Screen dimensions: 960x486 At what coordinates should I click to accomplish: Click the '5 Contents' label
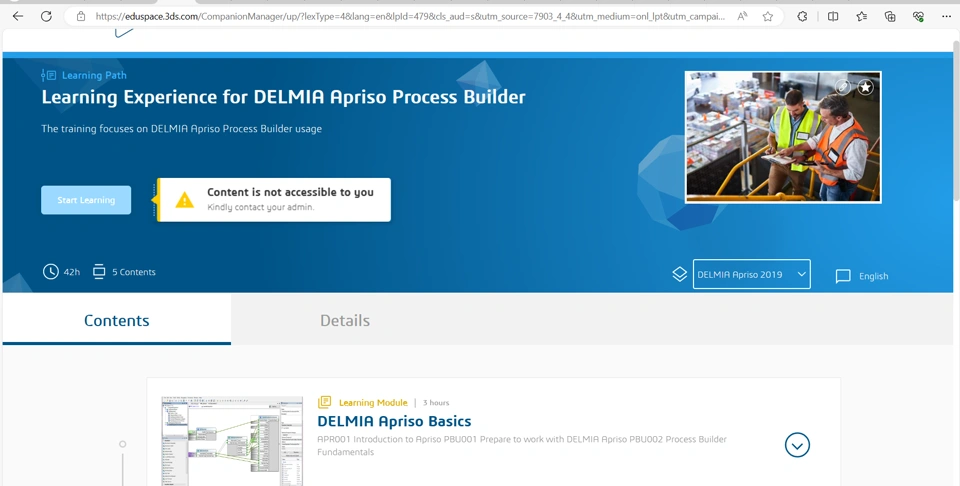[x=133, y=272]
